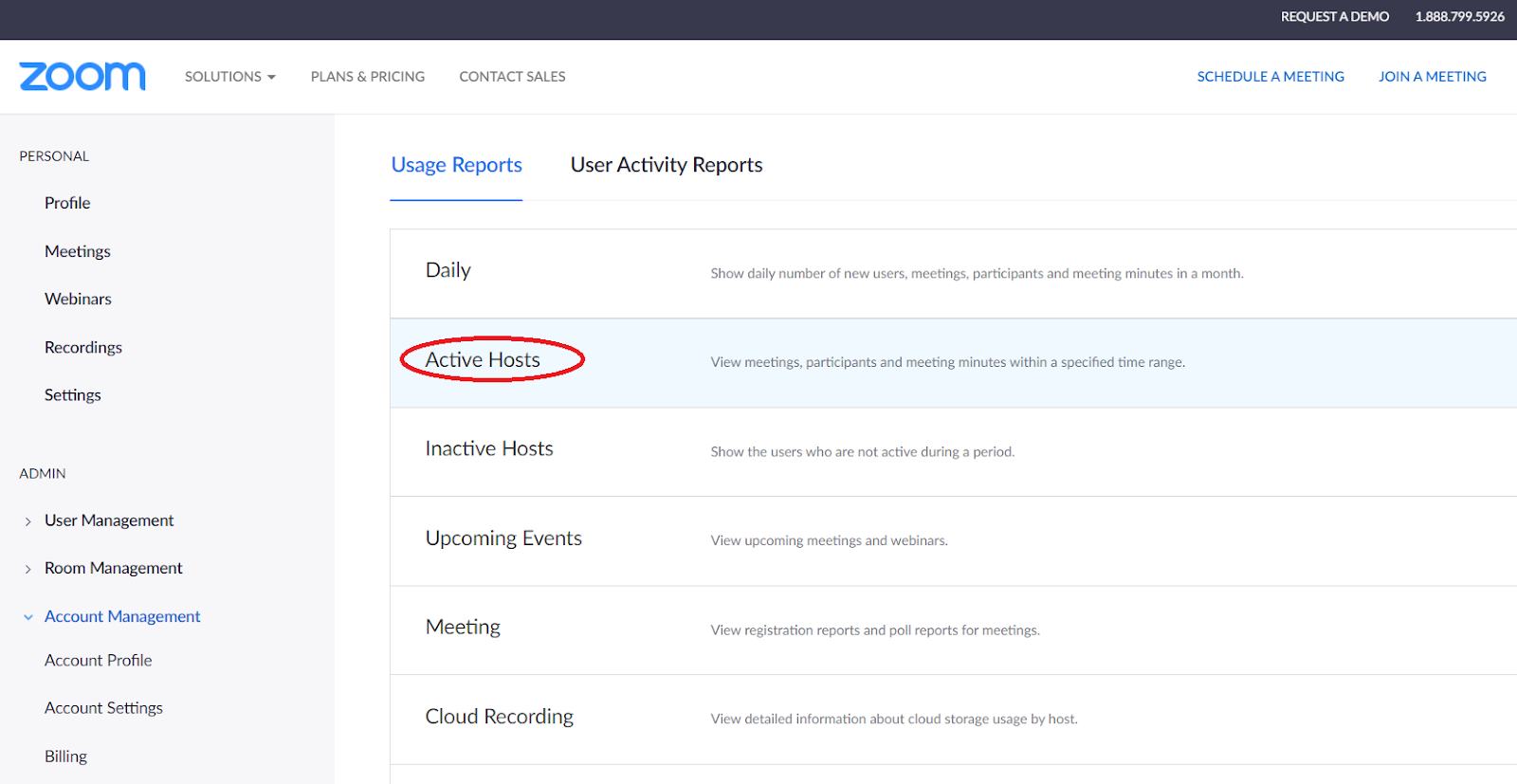The height and width of the screenshot is (784, 1517).
Task: Click the Zoom logo
Action: point(82,77)
